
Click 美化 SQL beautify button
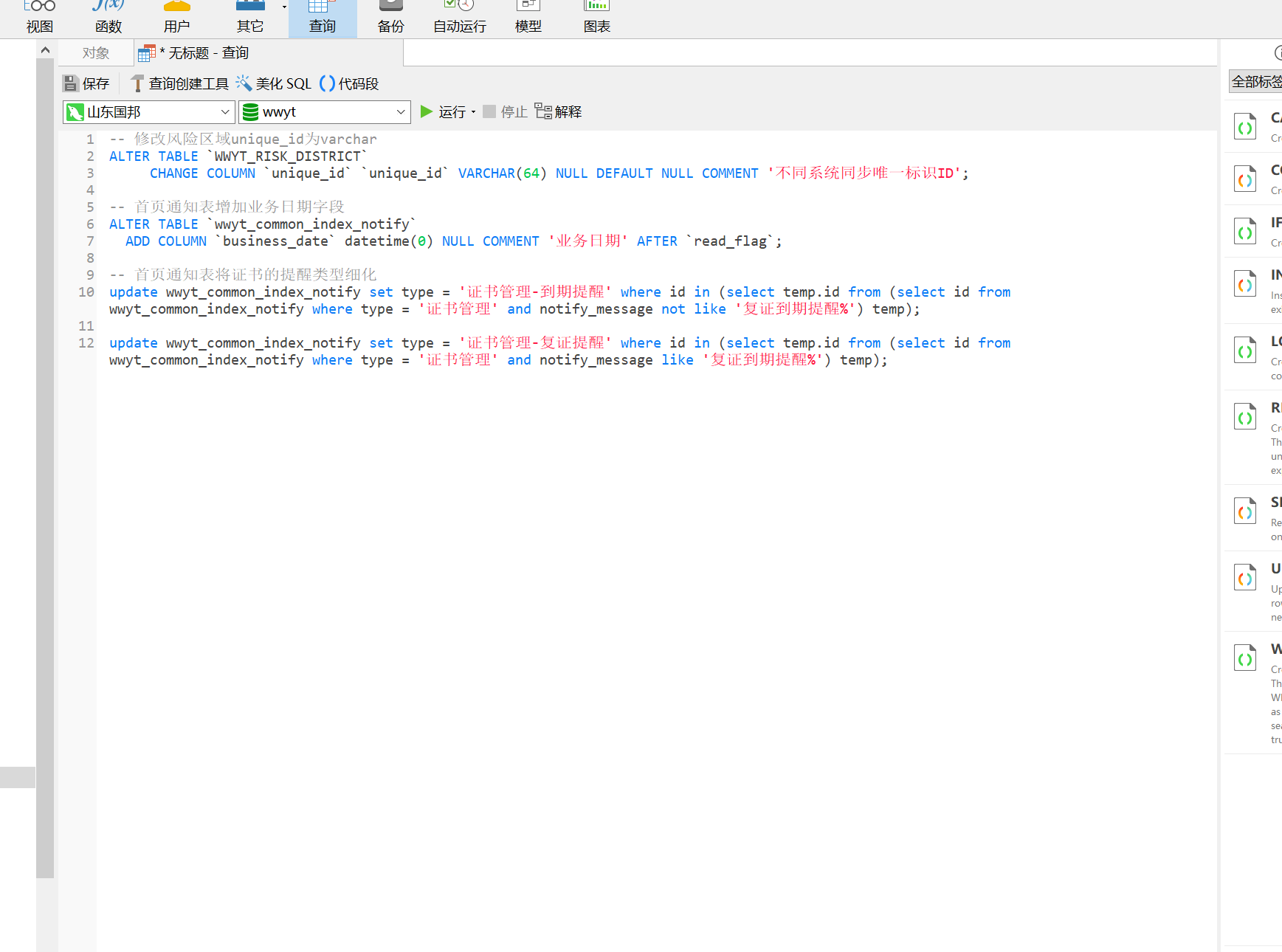[x=274, y=83]
